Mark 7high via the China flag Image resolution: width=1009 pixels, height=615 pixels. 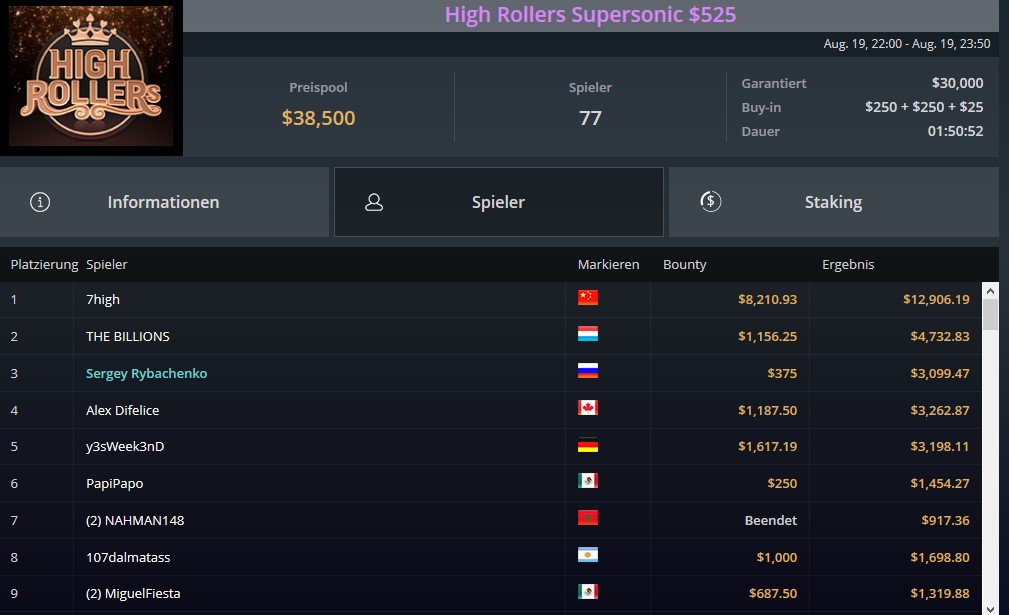(x=588, y=297)
